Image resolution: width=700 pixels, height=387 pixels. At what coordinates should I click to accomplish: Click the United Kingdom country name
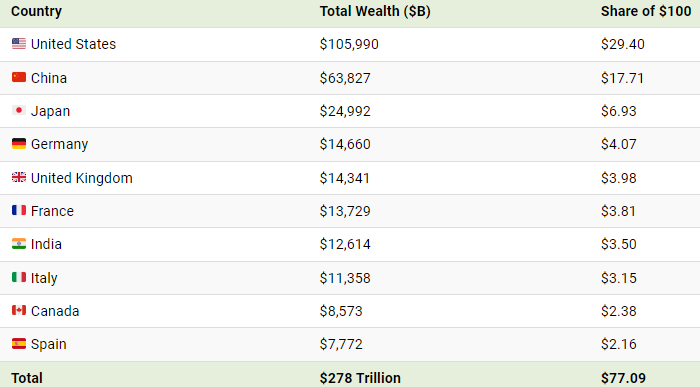[x=82, y=178]
